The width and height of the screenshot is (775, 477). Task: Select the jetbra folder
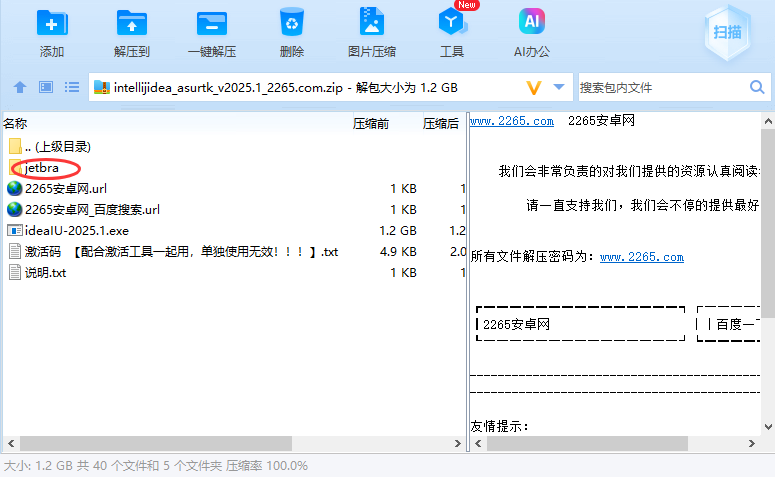(42, 168)
